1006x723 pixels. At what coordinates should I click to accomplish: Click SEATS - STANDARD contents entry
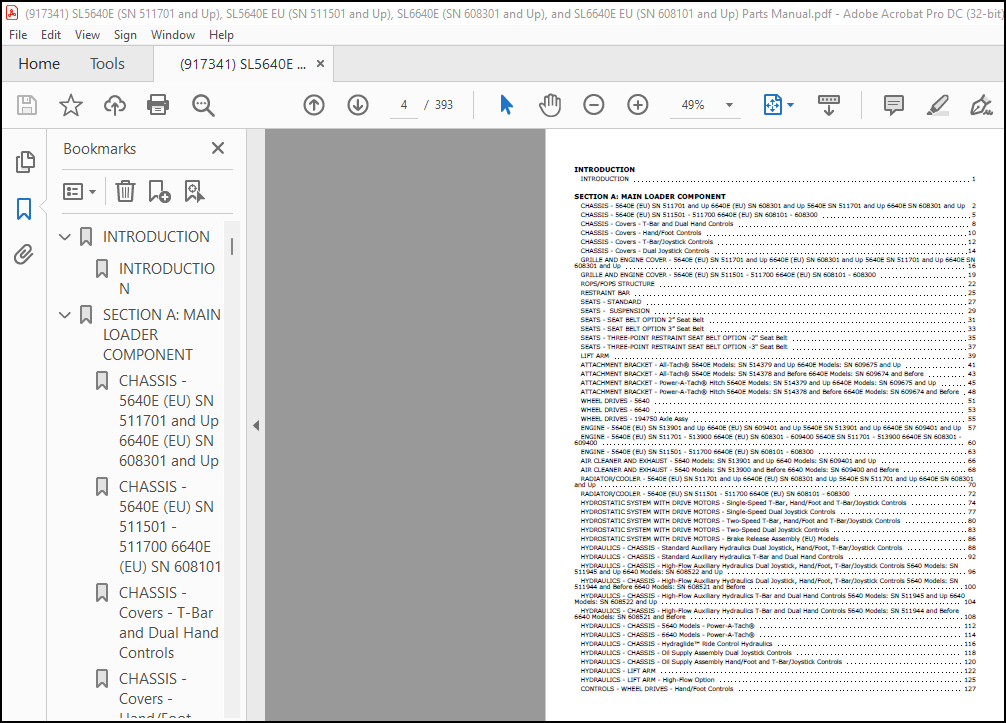778,302
